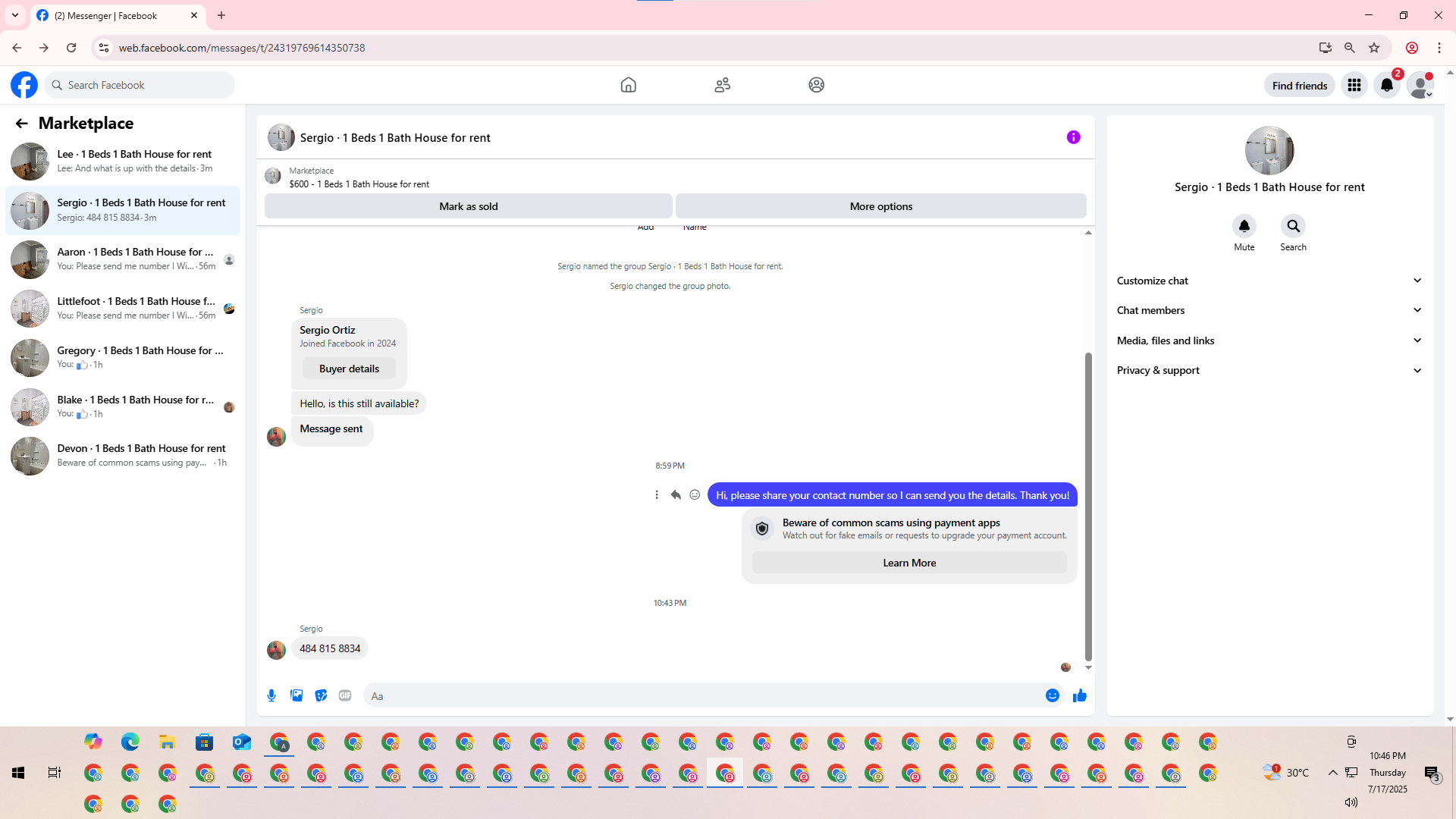Open Blake's house for rent conversation
1456x819 pixels.
pyautogui.click(x=123, y=407)
